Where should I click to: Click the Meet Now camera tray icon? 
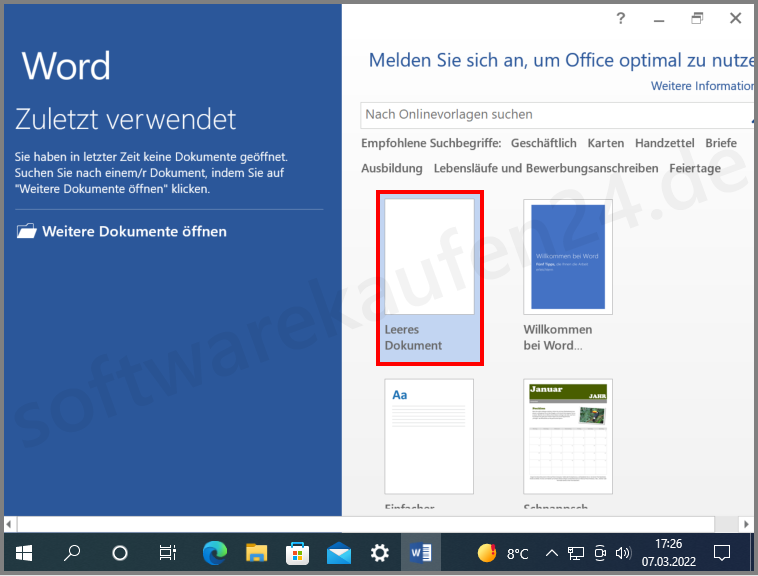tap(600, 553)
